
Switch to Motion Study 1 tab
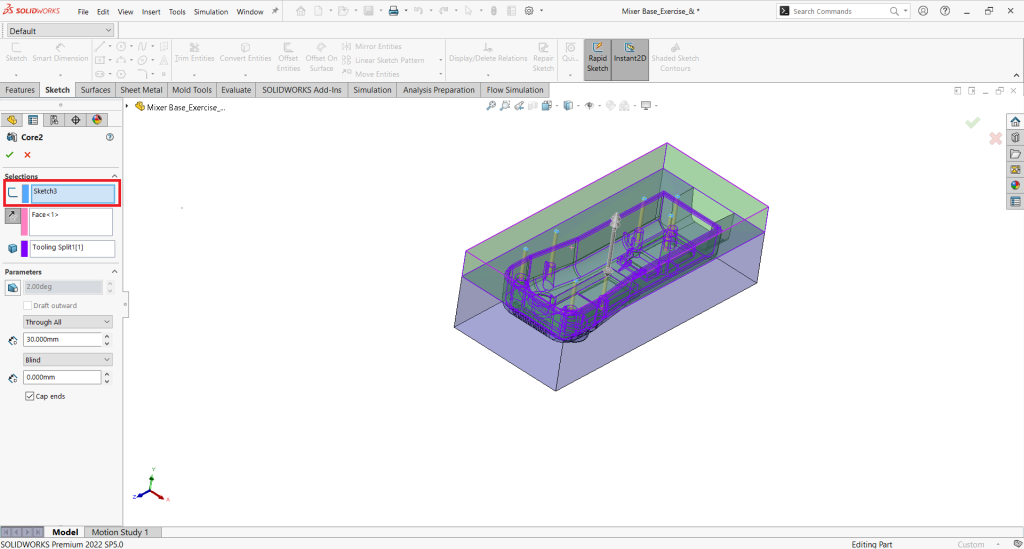point(120,532)
